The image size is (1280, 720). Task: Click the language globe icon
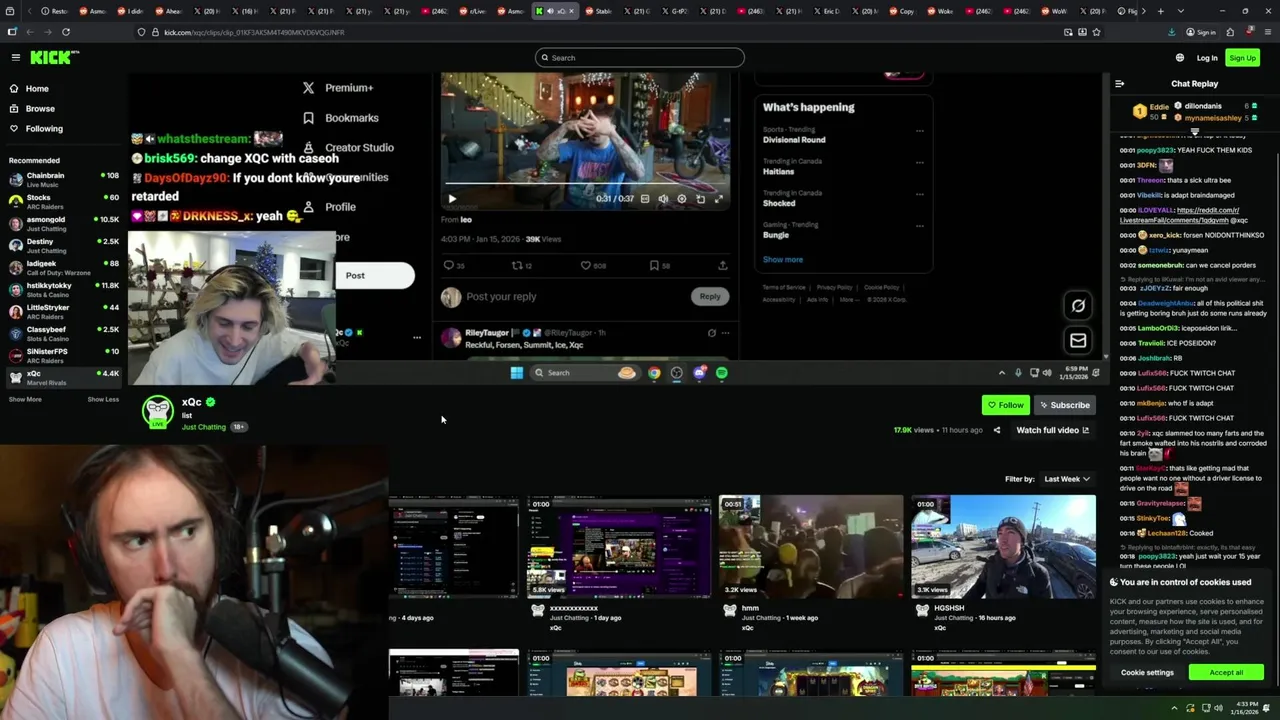(1180, 58)
